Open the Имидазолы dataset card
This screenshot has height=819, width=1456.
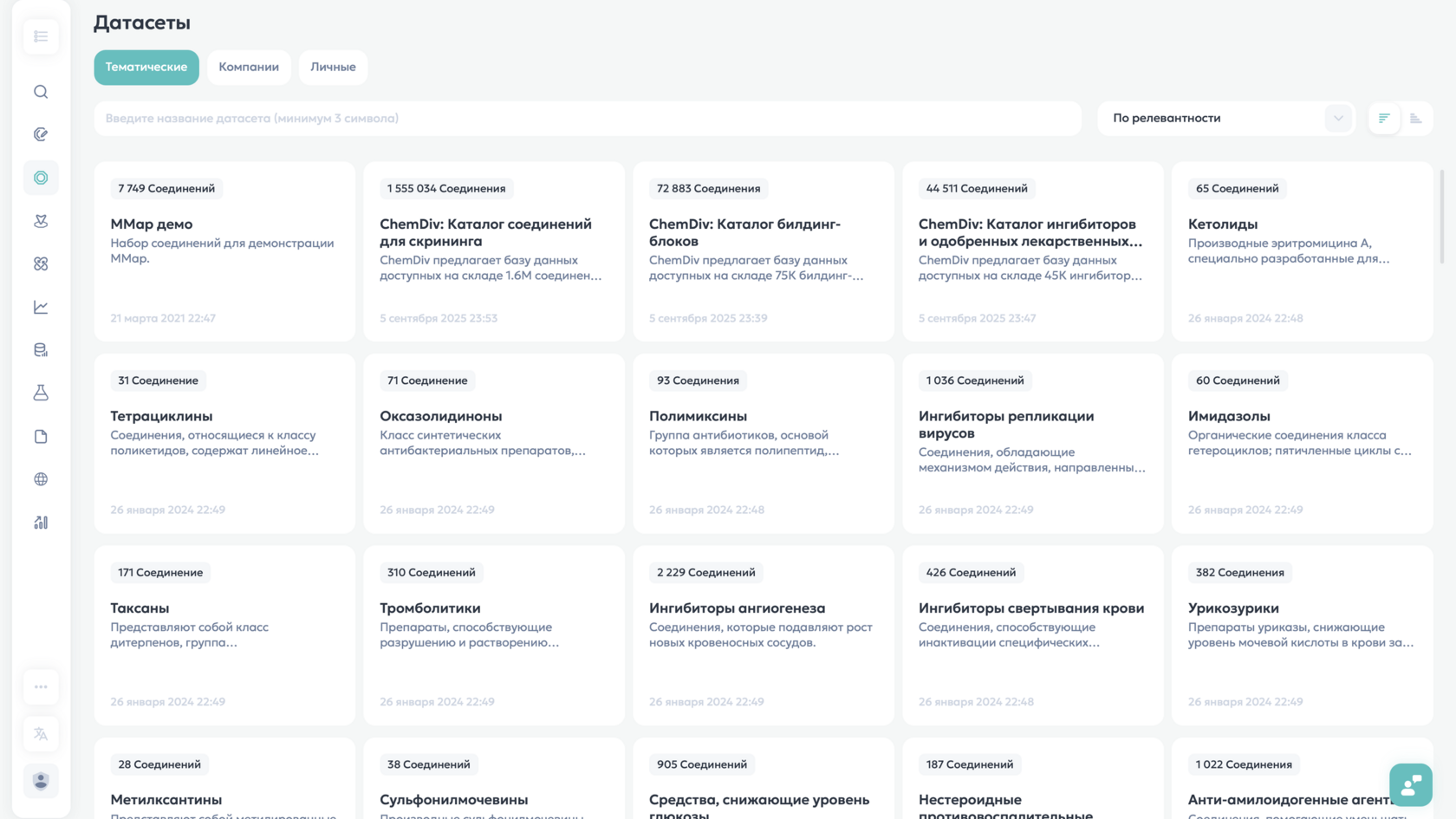[x=1303, y=444]
